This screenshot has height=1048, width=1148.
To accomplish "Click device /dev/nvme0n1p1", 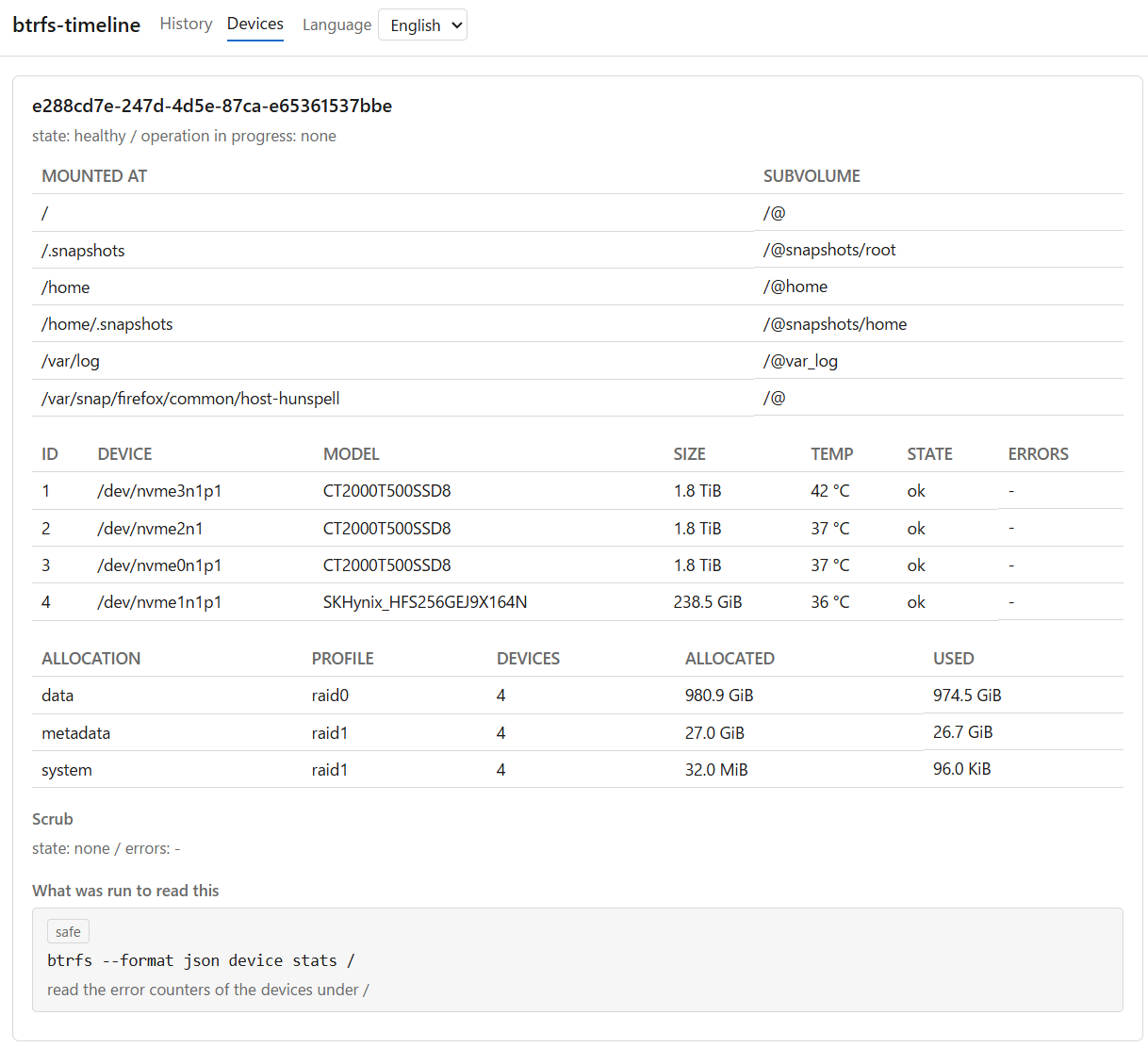I will point(160,565).
